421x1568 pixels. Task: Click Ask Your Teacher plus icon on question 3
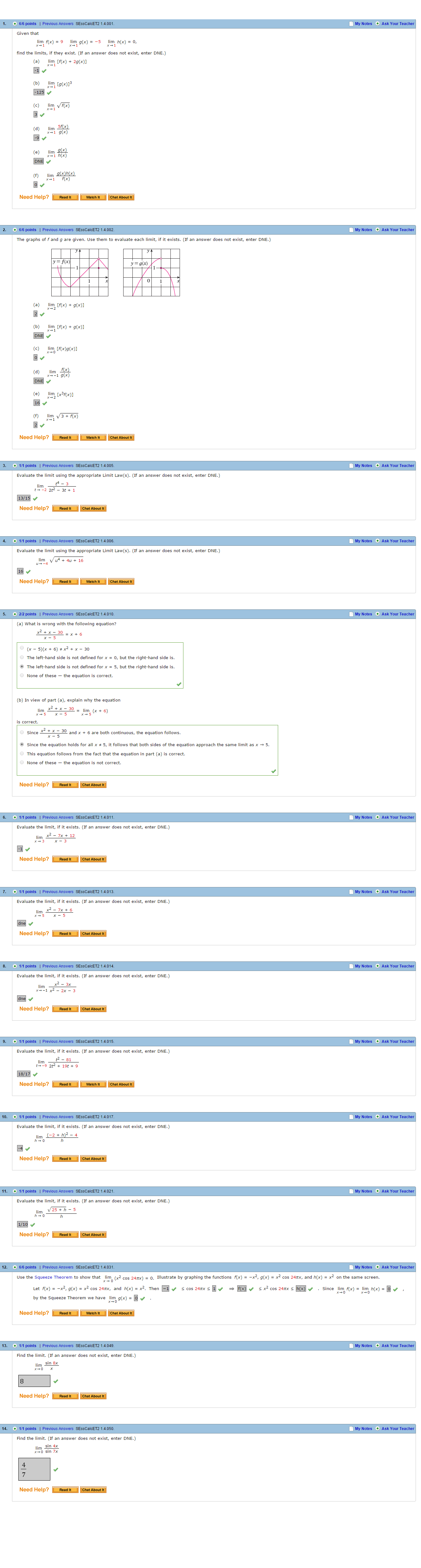(x=377, y=466)
